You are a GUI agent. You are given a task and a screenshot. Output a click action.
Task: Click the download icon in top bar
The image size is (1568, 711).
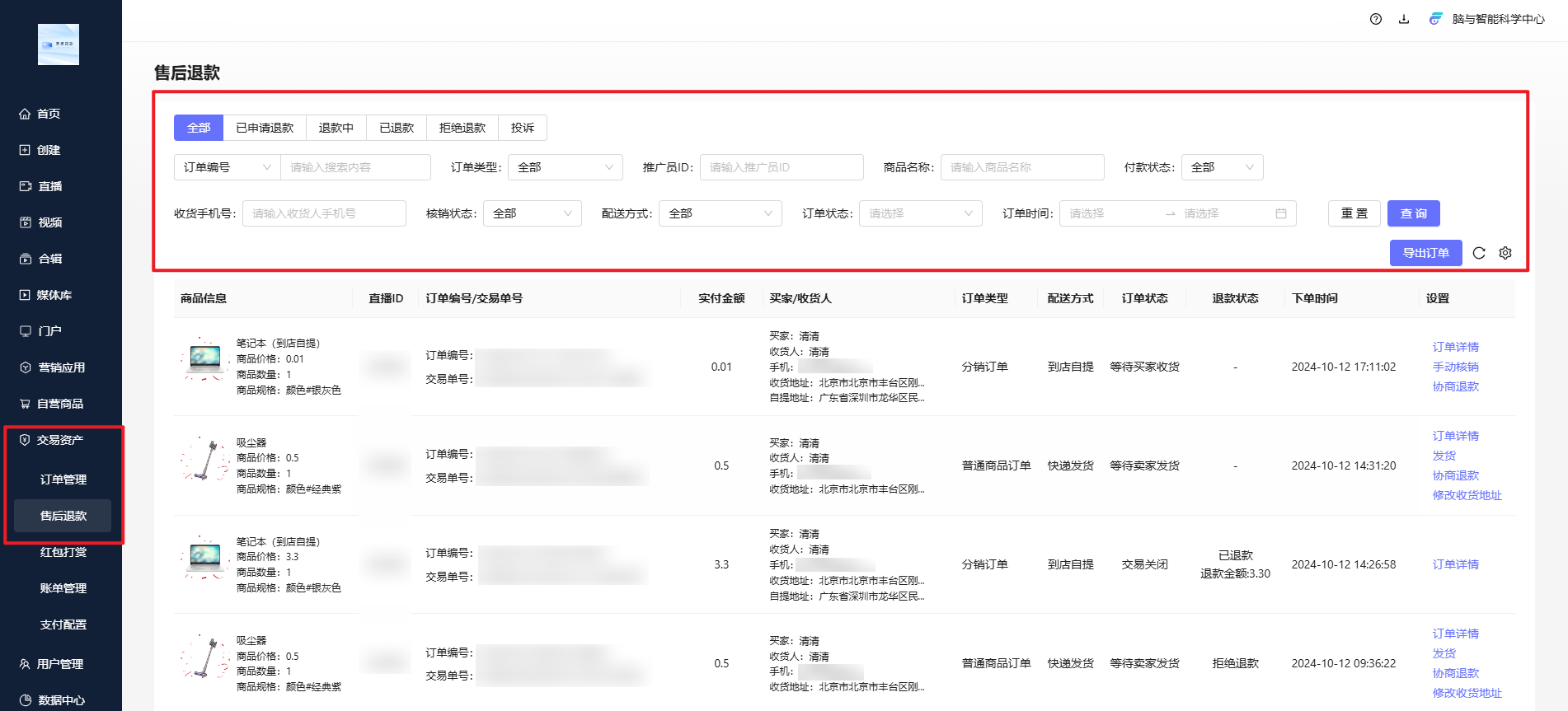1404,19
